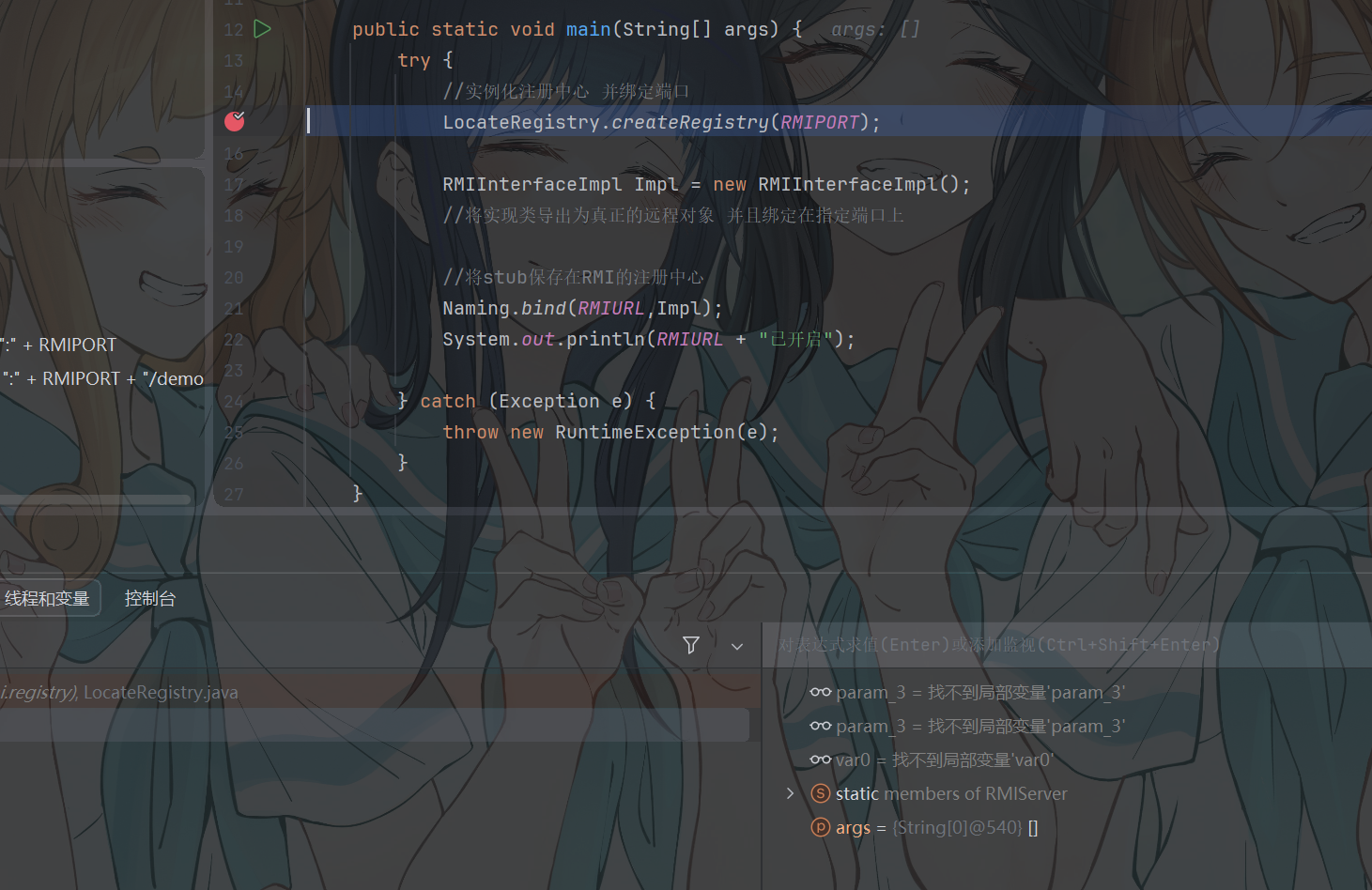Image resolution: width=1372 pixels, height=890 pixels.
Task: Click the "已开启" string literal
Action: click(x=795, y=339)
